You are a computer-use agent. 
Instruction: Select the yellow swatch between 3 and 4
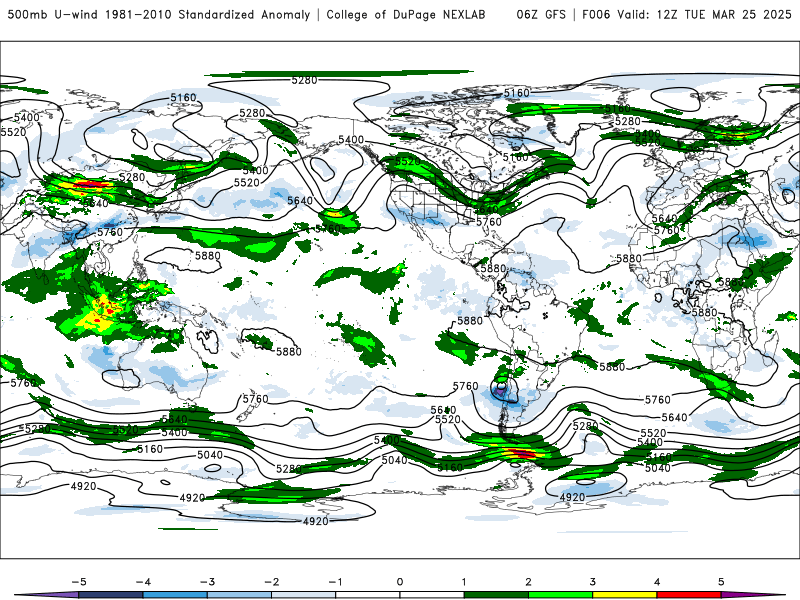pos(624,595)
